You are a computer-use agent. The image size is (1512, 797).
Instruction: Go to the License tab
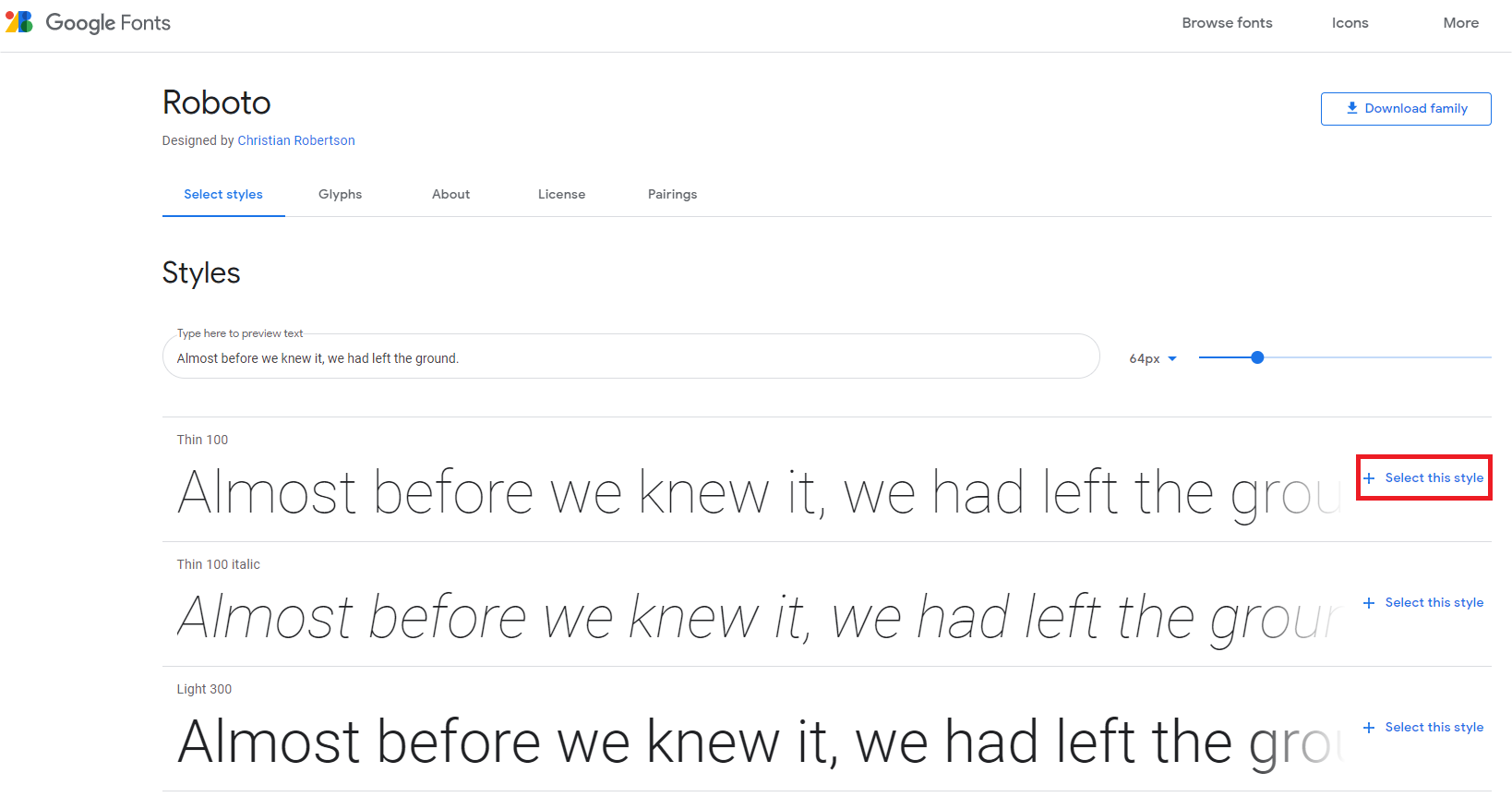(561, 194)
